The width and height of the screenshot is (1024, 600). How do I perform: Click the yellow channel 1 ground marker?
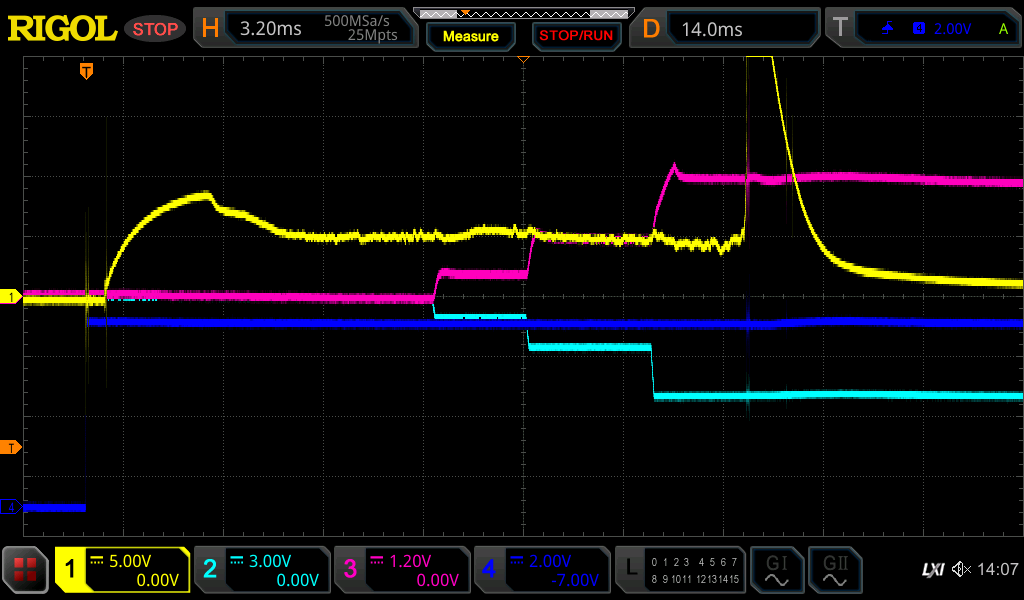pos(11,297)
